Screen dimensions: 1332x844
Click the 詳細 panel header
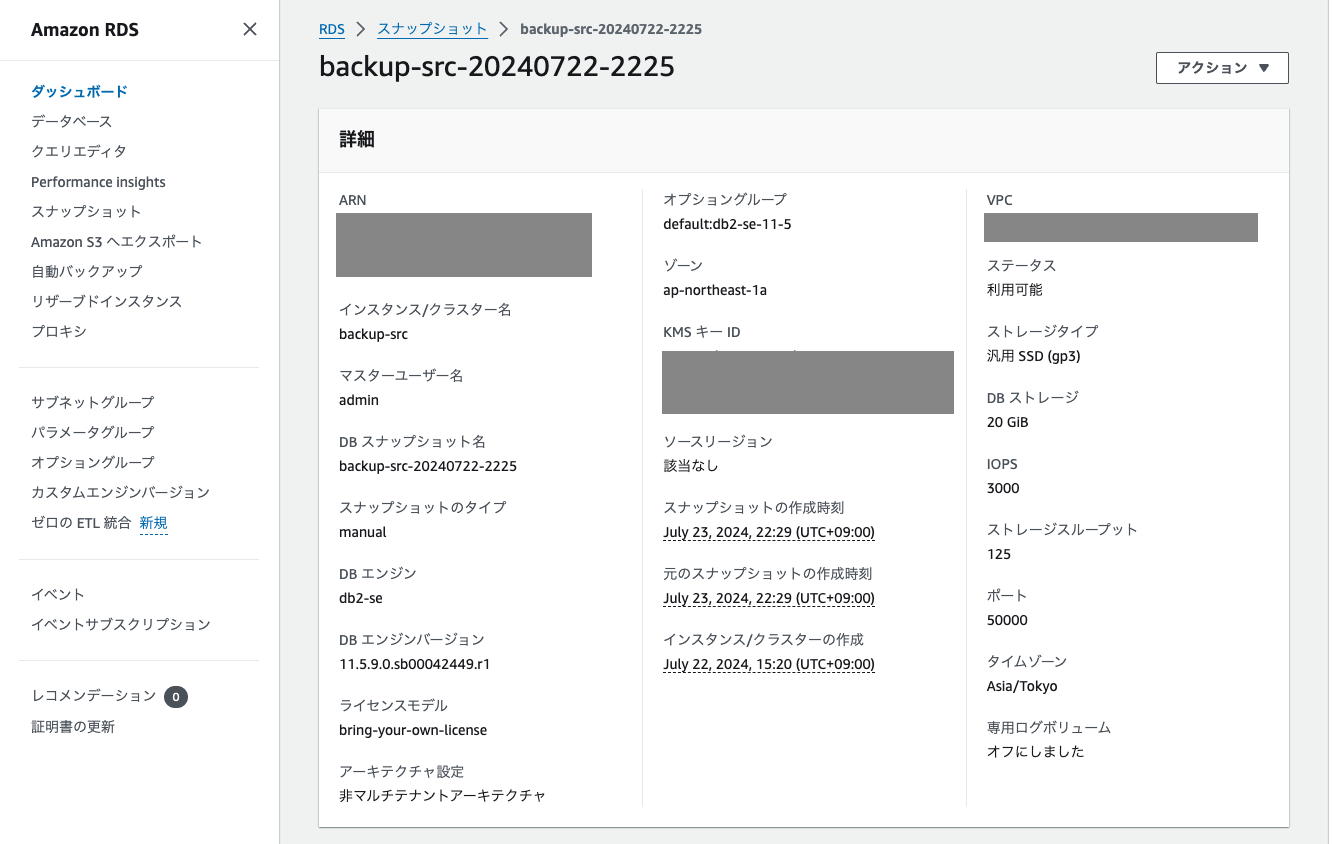tap(804, 140)
